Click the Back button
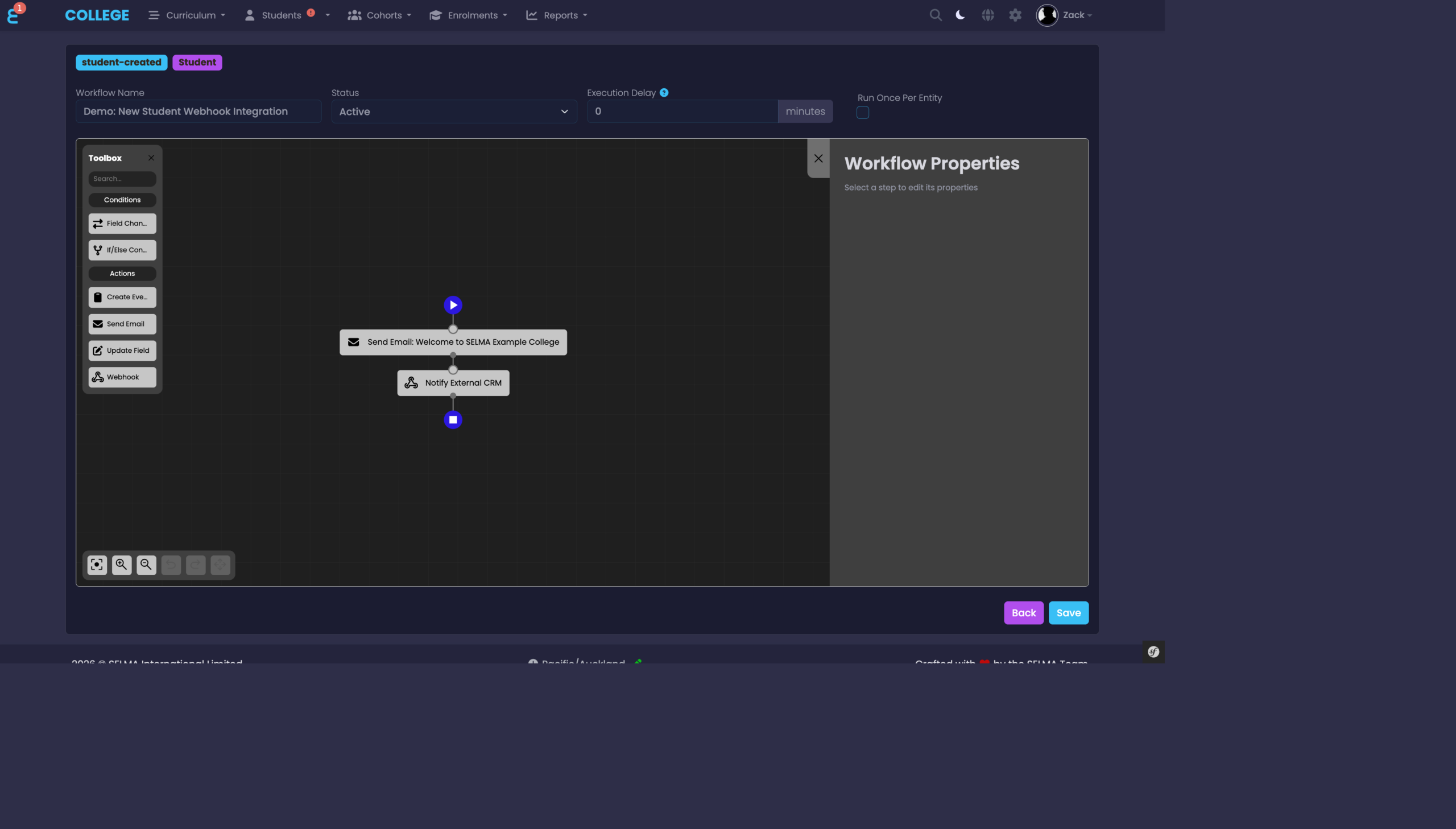The height and width of the screenshot is (829, 1456). 1023,613
